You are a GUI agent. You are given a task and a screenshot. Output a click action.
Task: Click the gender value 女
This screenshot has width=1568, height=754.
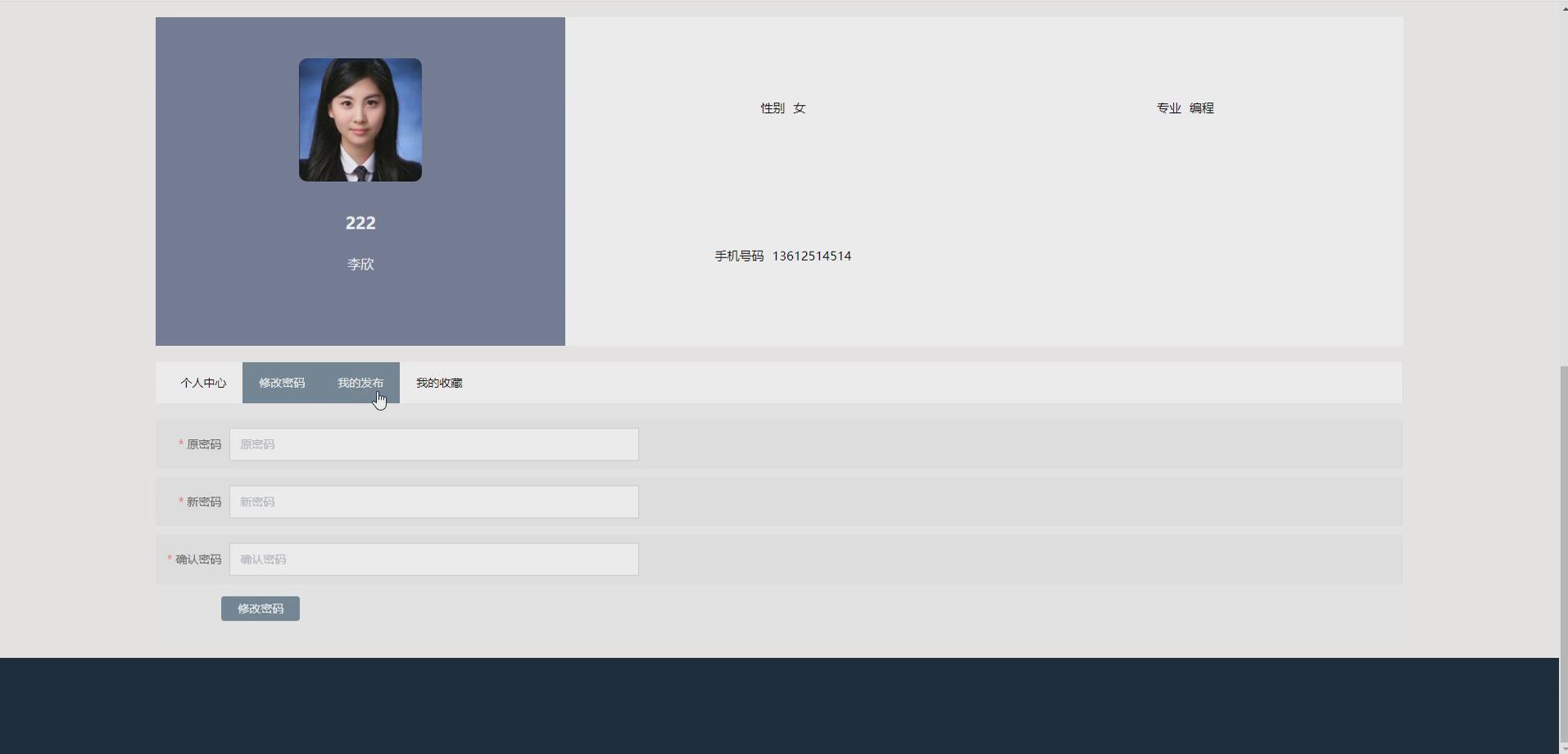(800, 108)
